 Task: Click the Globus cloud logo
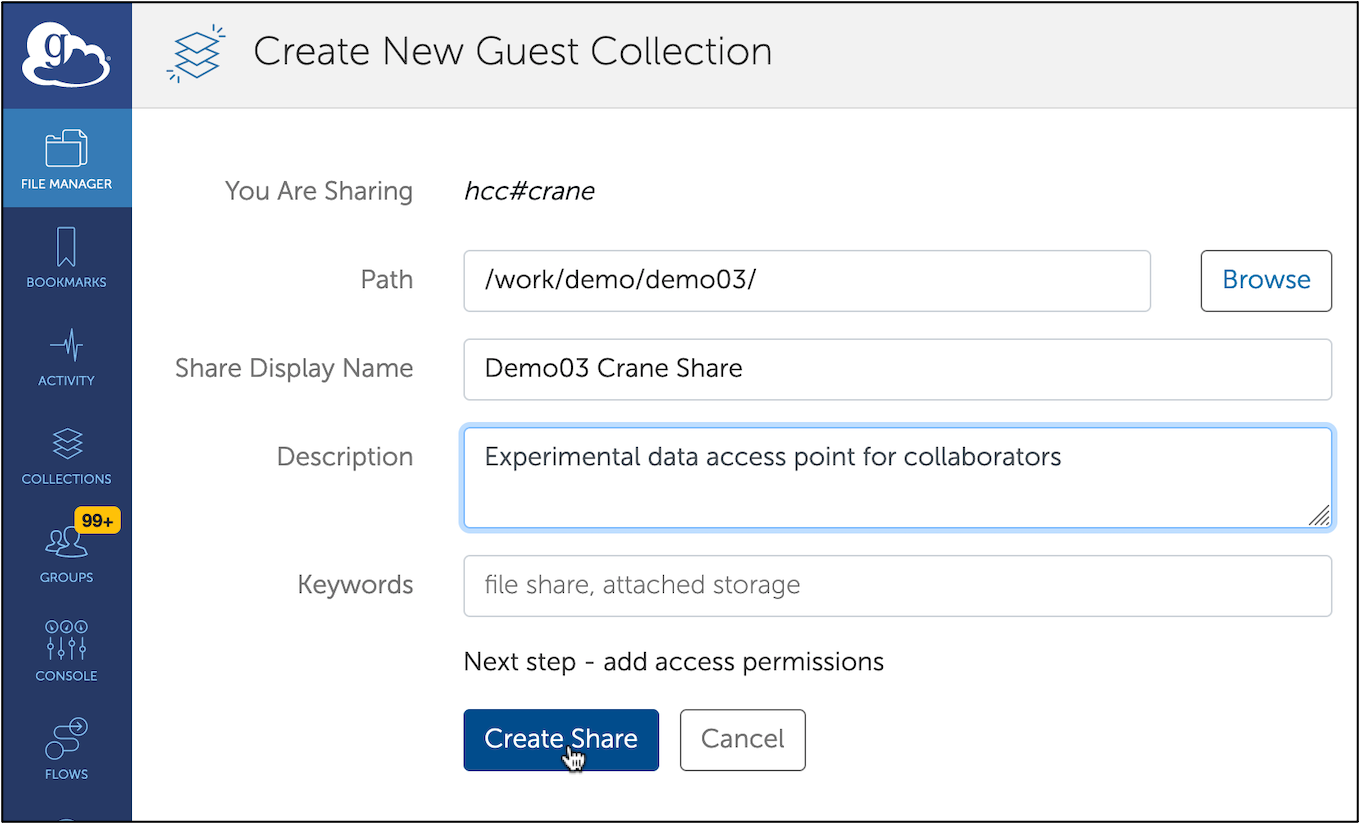click(66, 56)
